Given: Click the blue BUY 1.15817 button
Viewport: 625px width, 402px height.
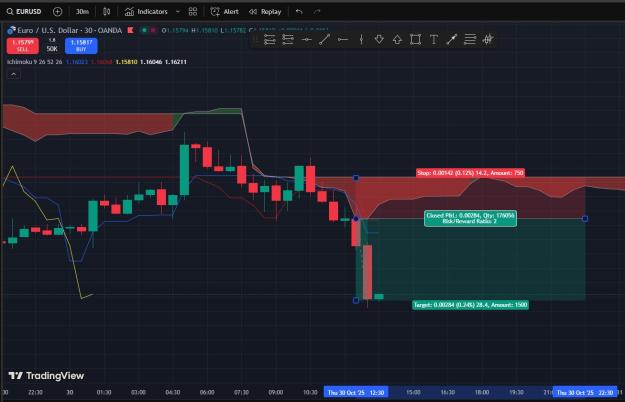Looking at the screenshot, I should click(x=81, y=45).
